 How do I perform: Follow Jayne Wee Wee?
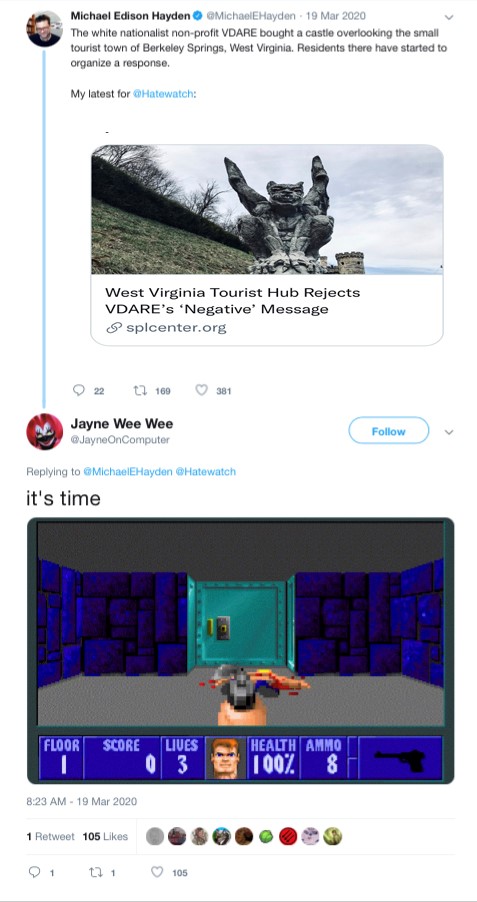coord(388,431)
